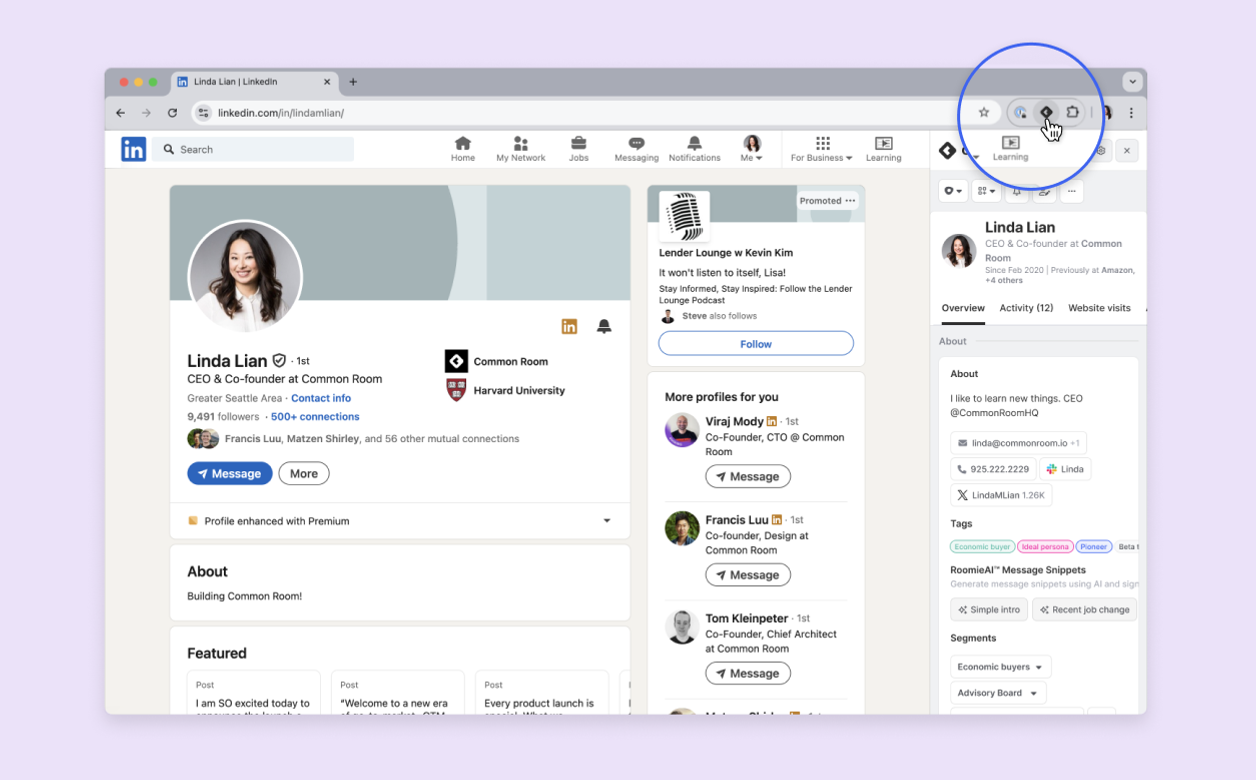Open a new browser tab
Screen dimensions: 1256x780
point(353,82)
